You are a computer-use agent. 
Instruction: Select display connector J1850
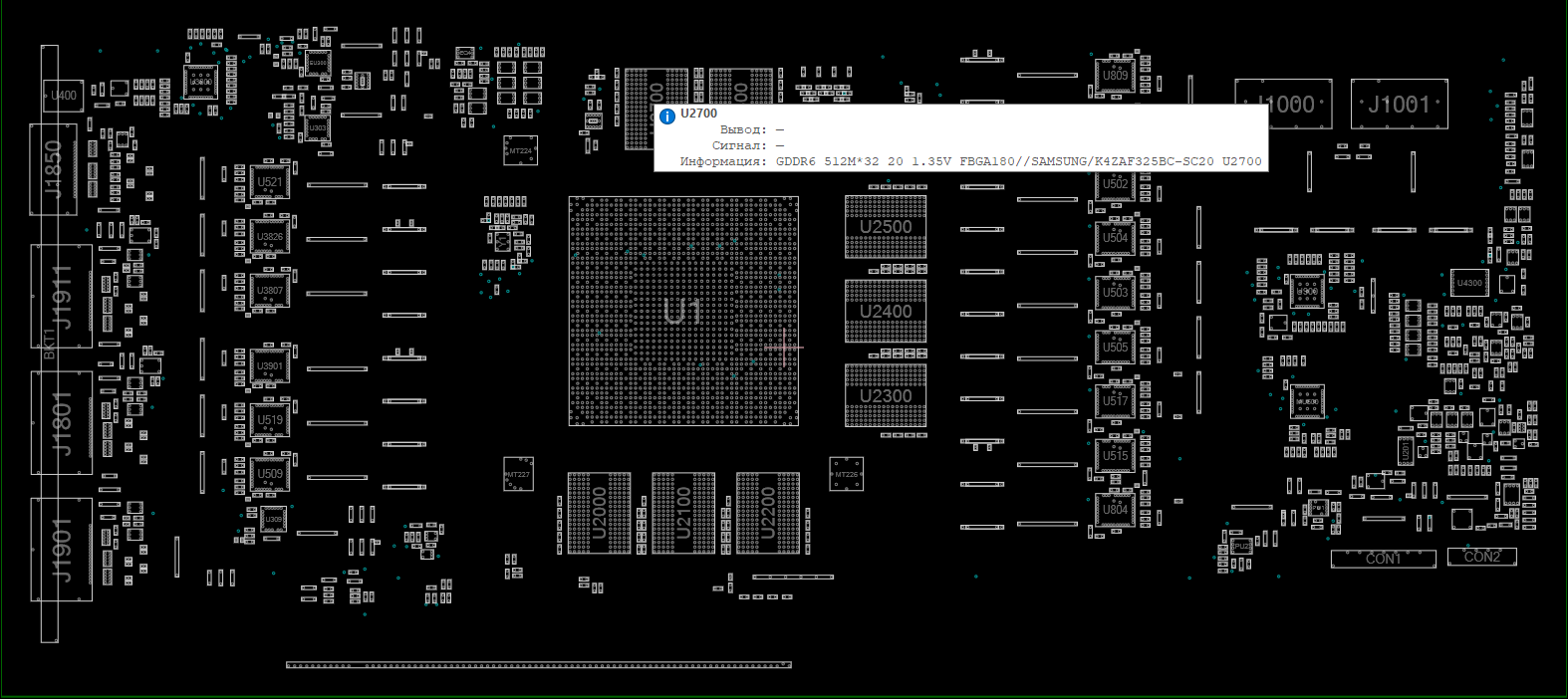(53, 169)
